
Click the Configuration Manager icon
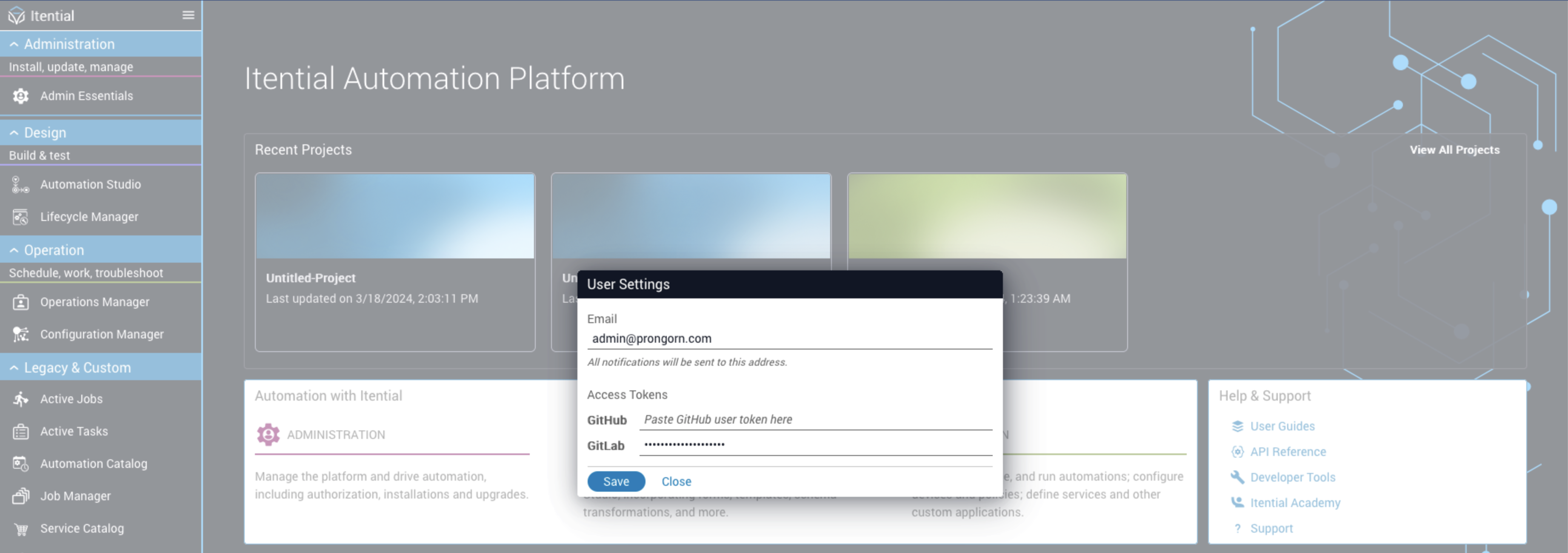21,334
